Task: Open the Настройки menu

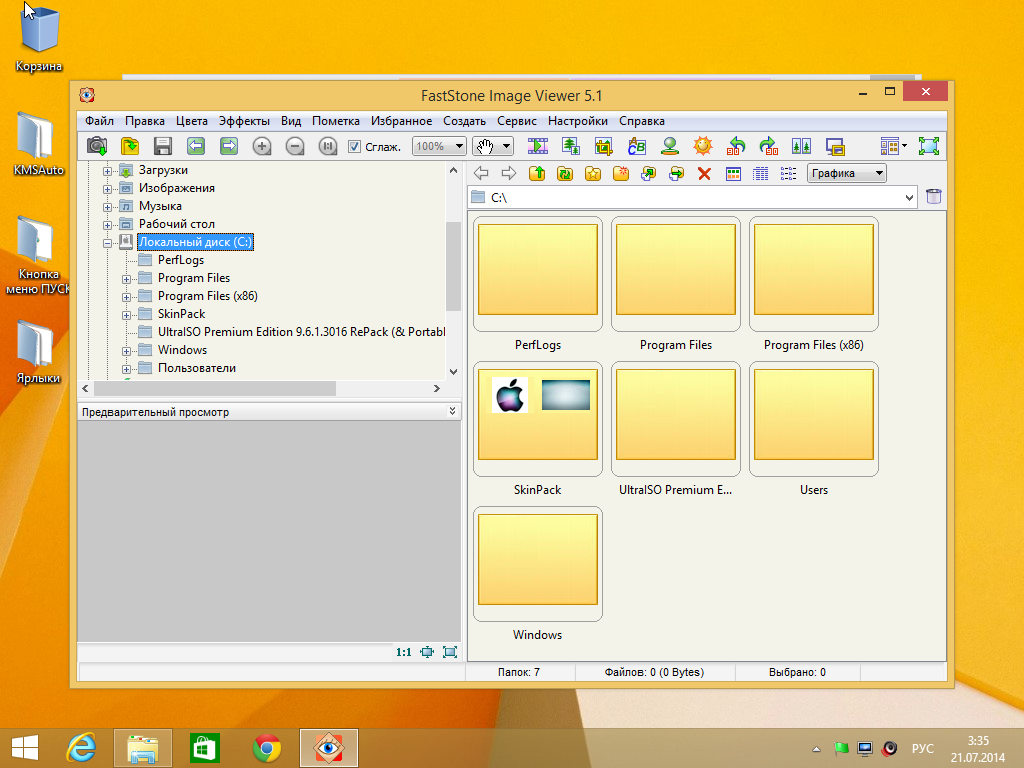Action: click(578, 121)
